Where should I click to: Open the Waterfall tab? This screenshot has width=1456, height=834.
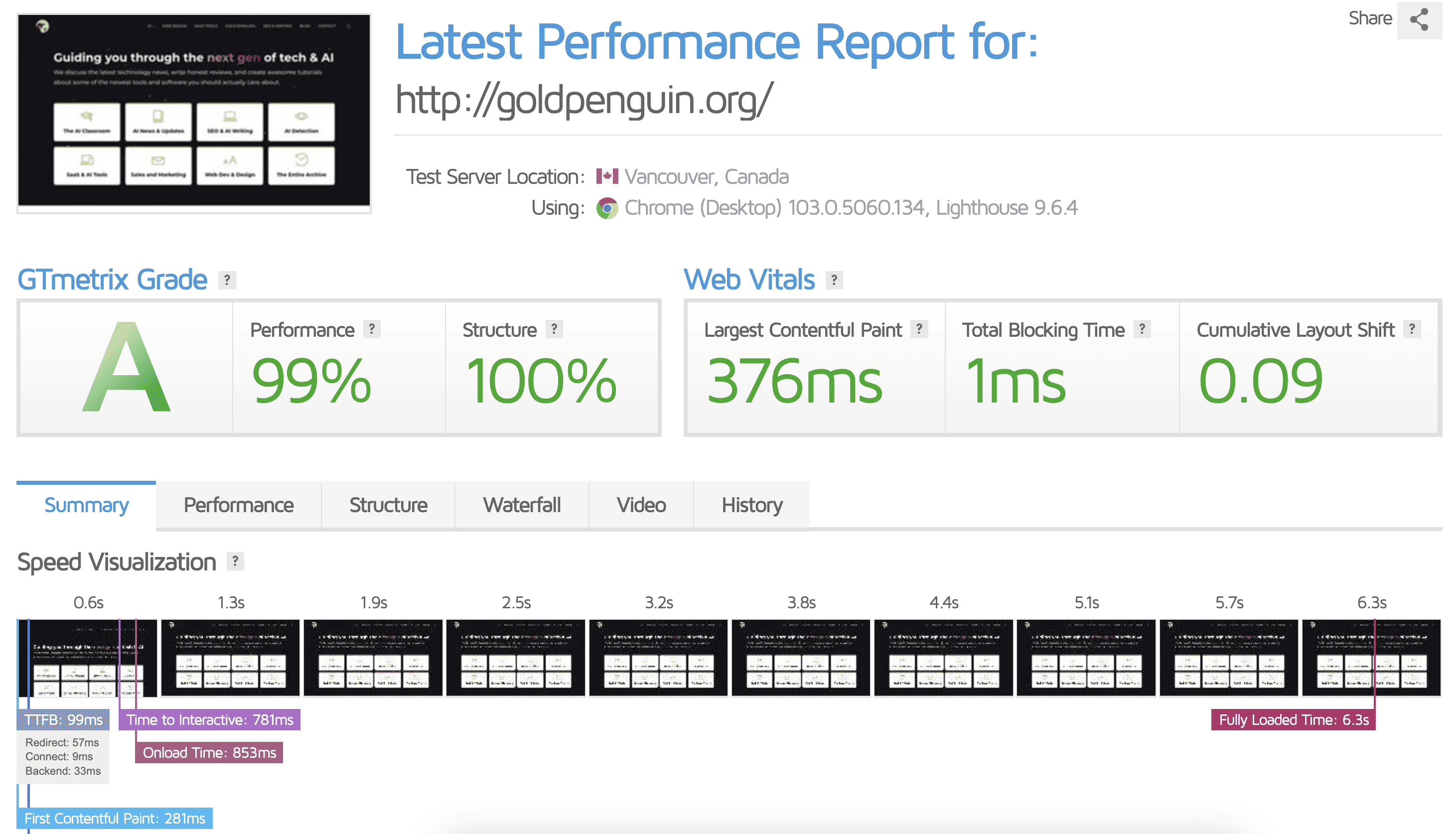521,505
